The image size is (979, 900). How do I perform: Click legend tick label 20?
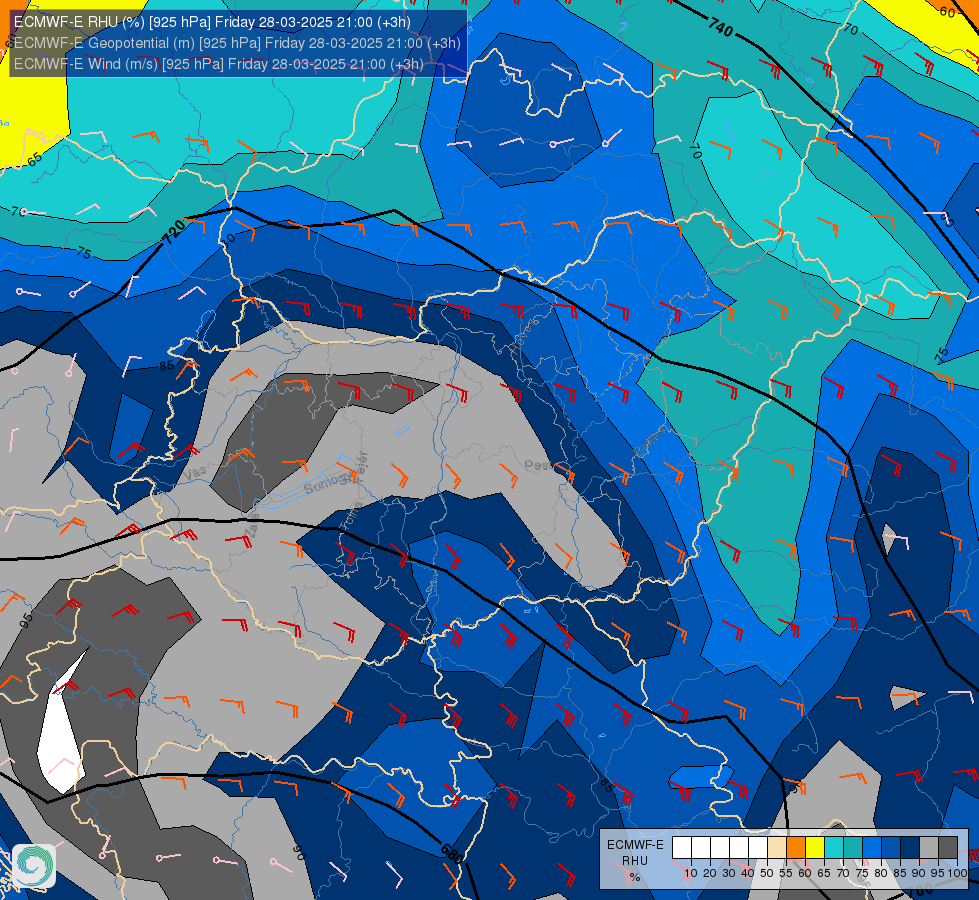click(710, 873)
